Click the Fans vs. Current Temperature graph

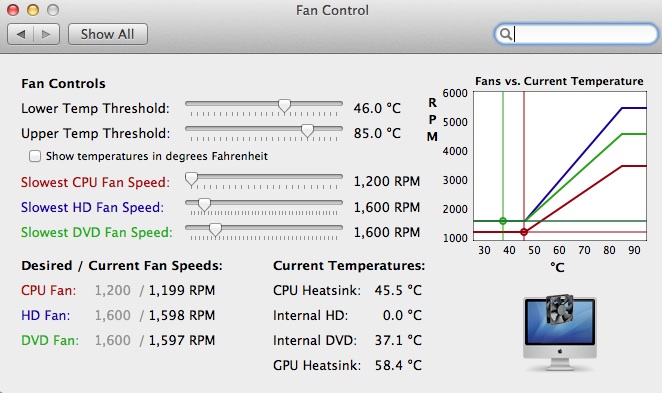point(560,166)
